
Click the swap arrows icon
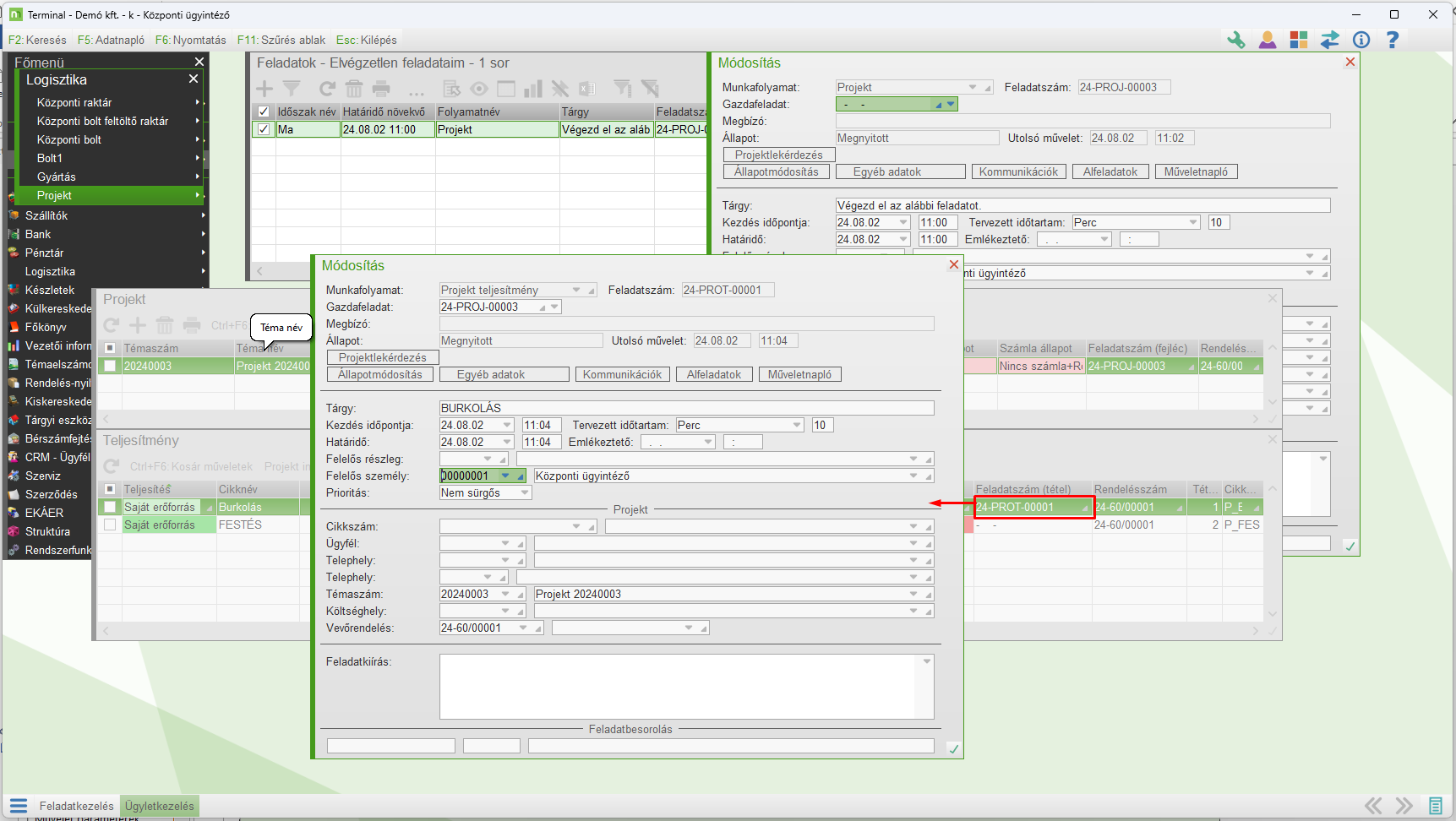tap(1330, 40)
